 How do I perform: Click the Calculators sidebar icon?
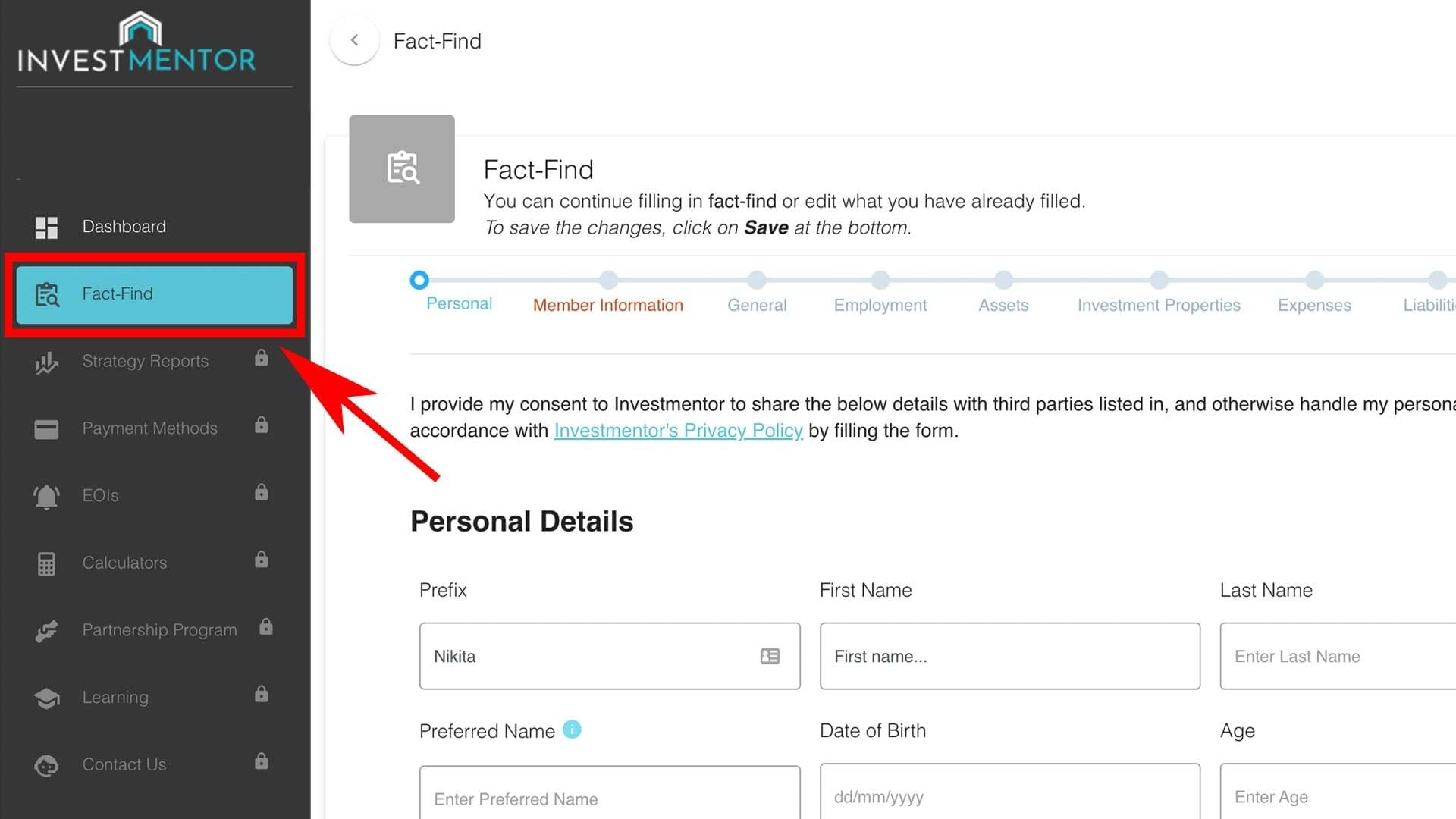[46, 564]
